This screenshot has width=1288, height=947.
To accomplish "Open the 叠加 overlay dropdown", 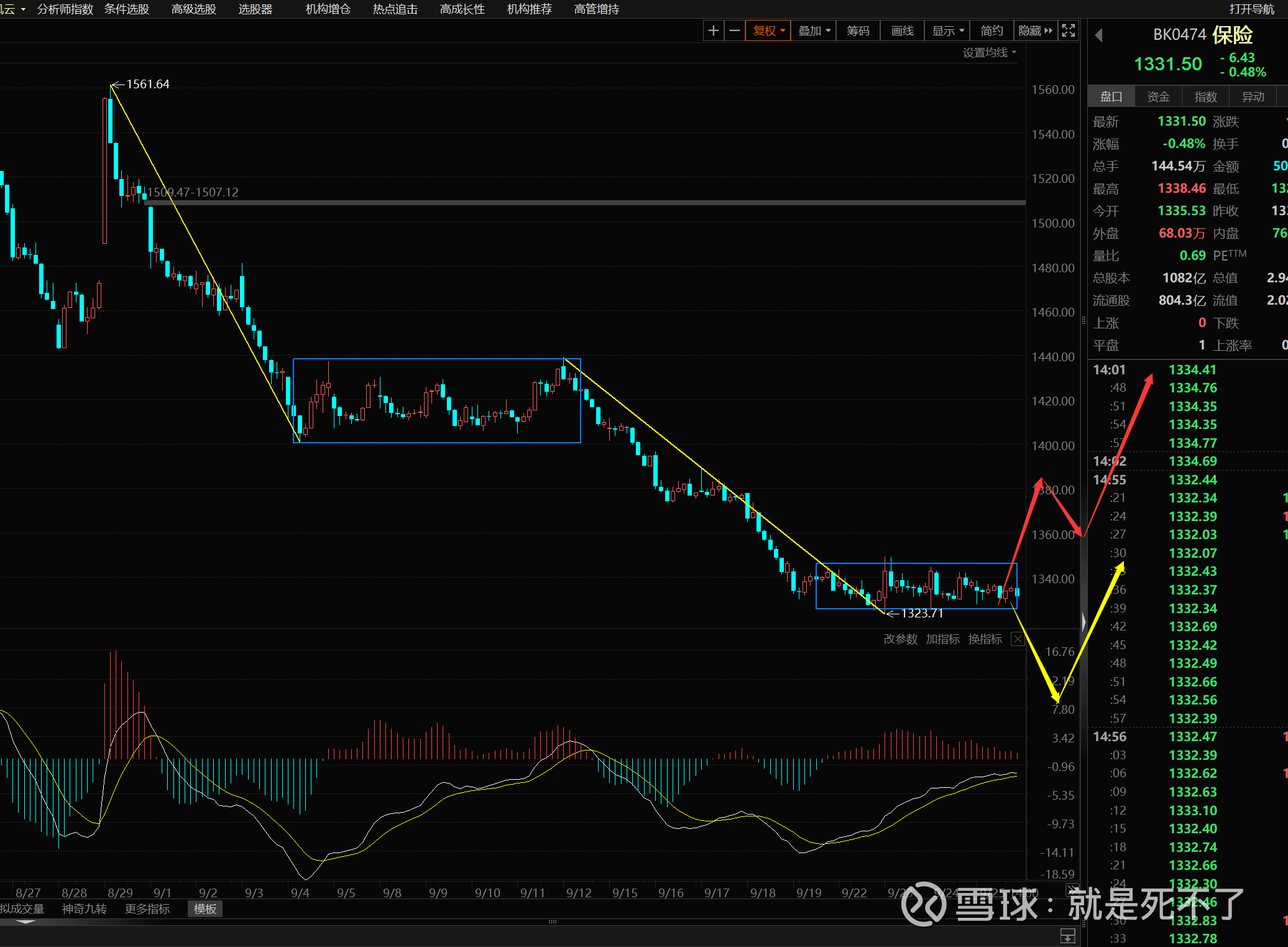I will (814, 30).
